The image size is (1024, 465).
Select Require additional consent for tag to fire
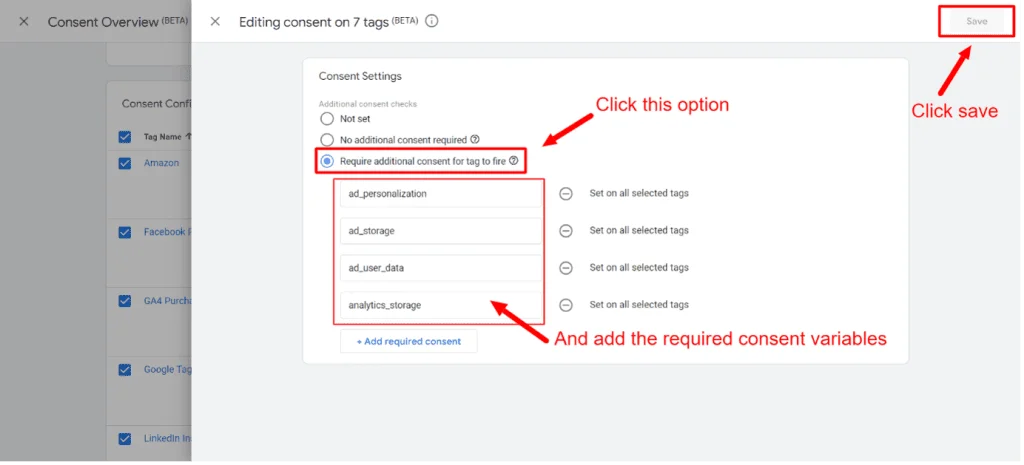[327, 161]
